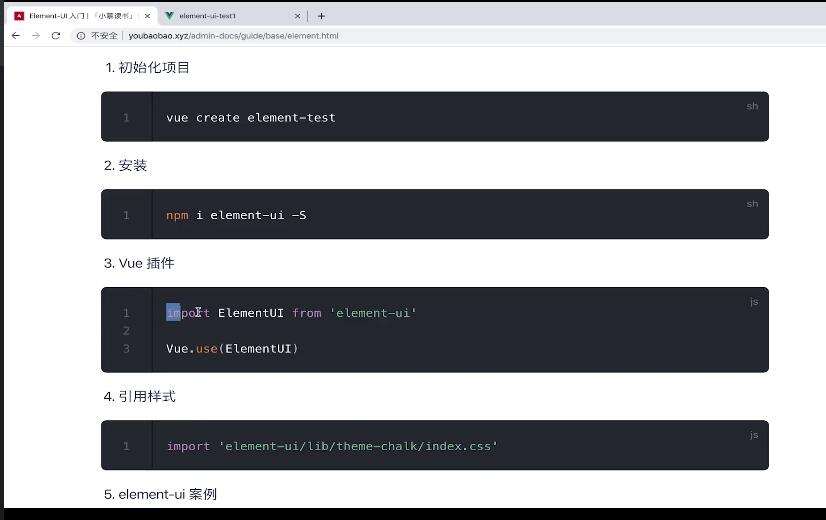Click the red favicon on the Element-UI tab

pos(19,16)
